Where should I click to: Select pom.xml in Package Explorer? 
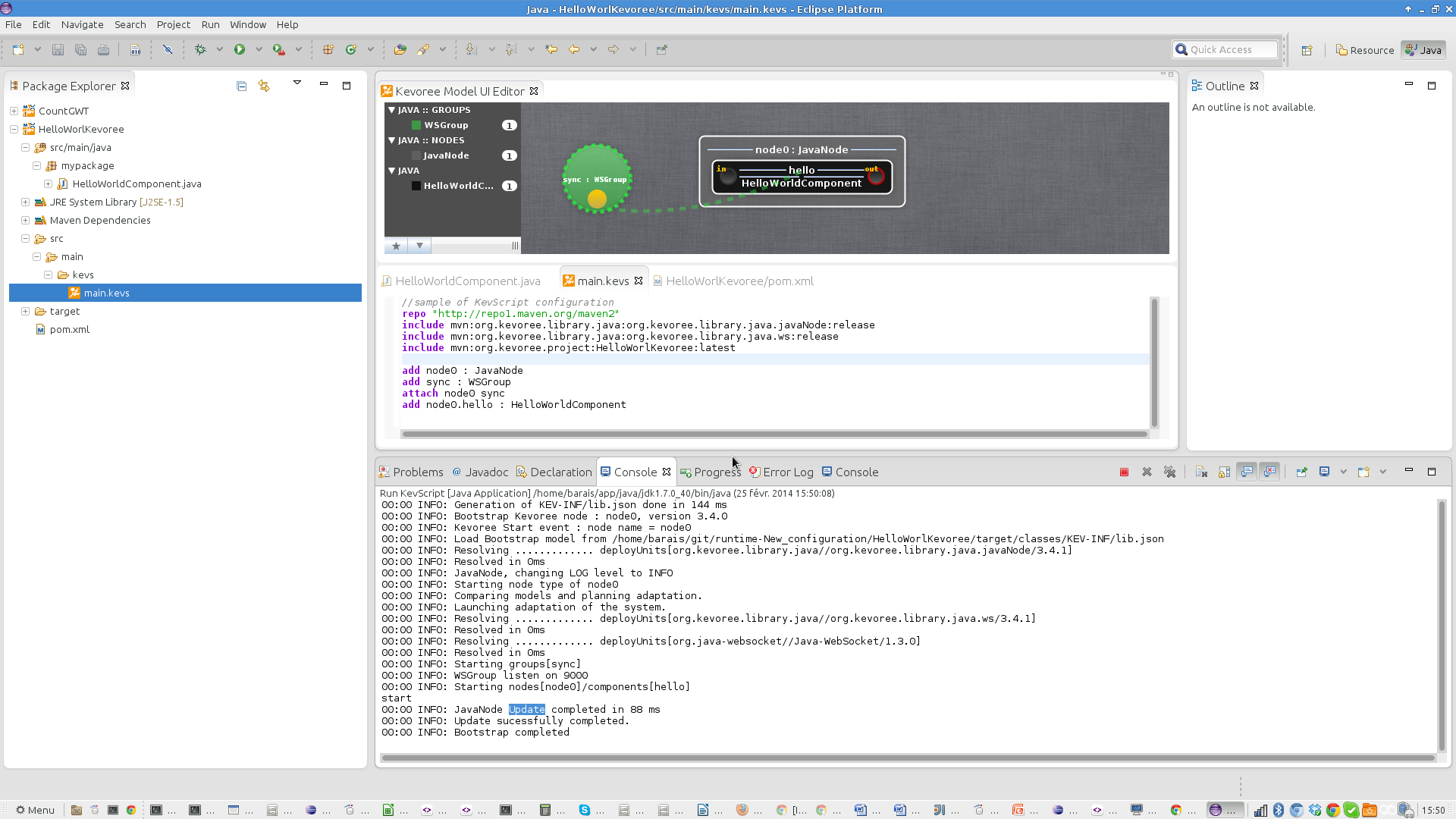(x=70, y=329)
